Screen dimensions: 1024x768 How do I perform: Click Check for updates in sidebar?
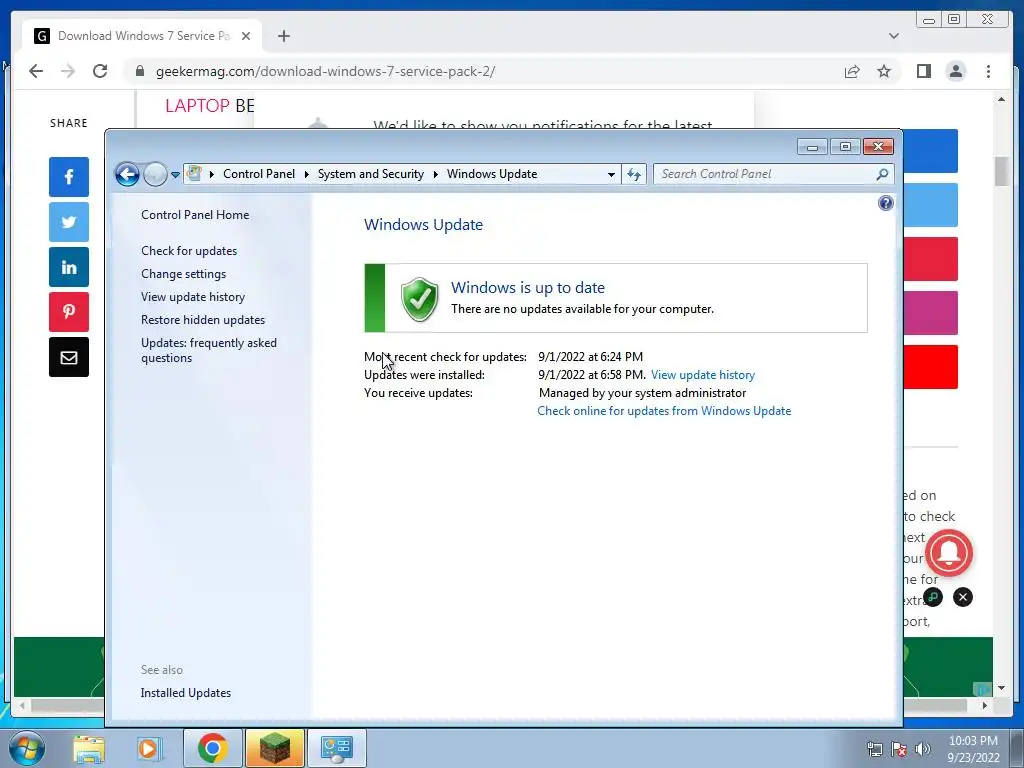(x=189, y=251)
